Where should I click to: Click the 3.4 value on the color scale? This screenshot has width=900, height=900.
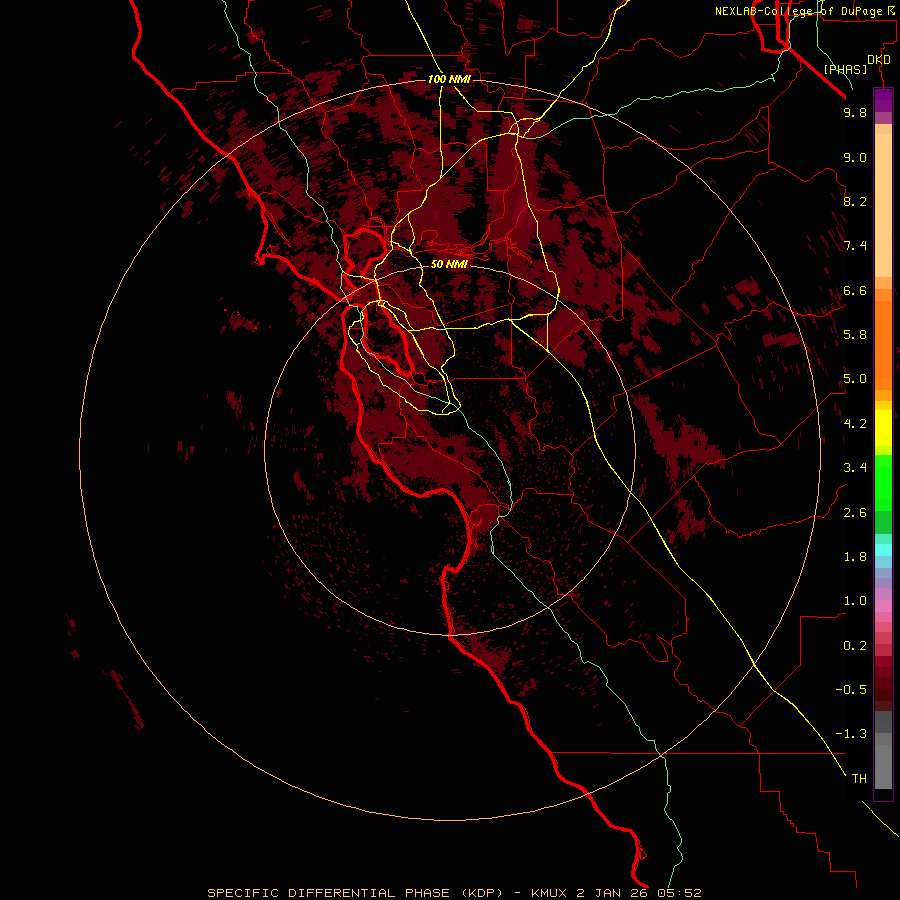[x=855, y=468]
